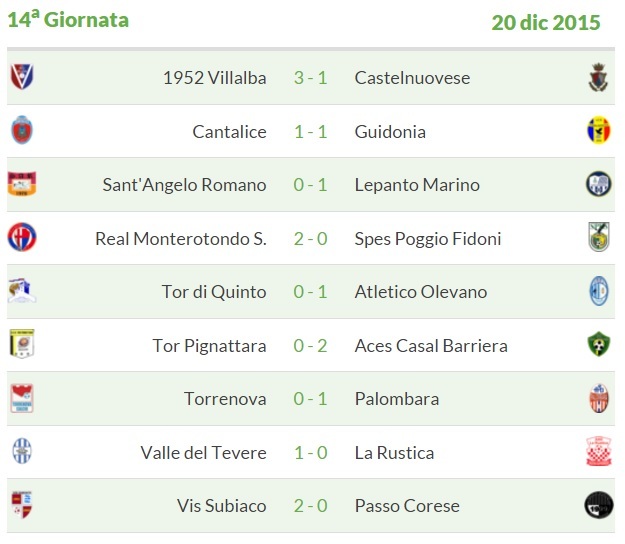Click the Vis Subiaco club badge

click(21, 505)
